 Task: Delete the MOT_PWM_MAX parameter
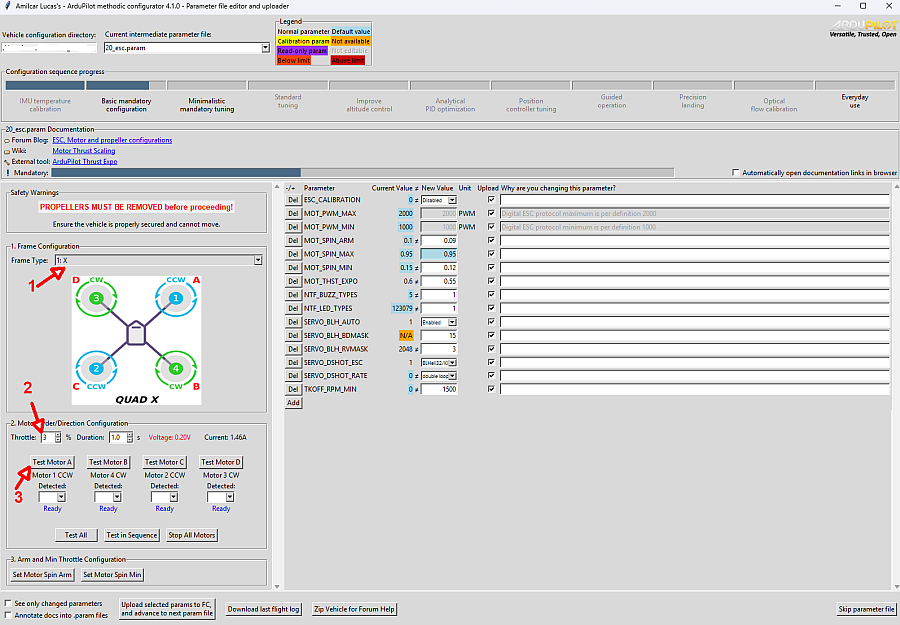click(x=293, y=213)
